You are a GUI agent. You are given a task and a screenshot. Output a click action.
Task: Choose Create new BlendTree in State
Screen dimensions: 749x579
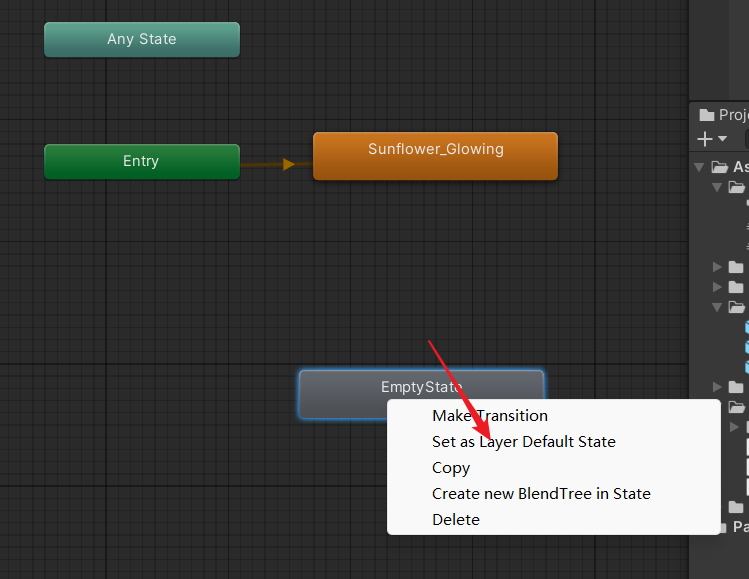click(541, 493)
